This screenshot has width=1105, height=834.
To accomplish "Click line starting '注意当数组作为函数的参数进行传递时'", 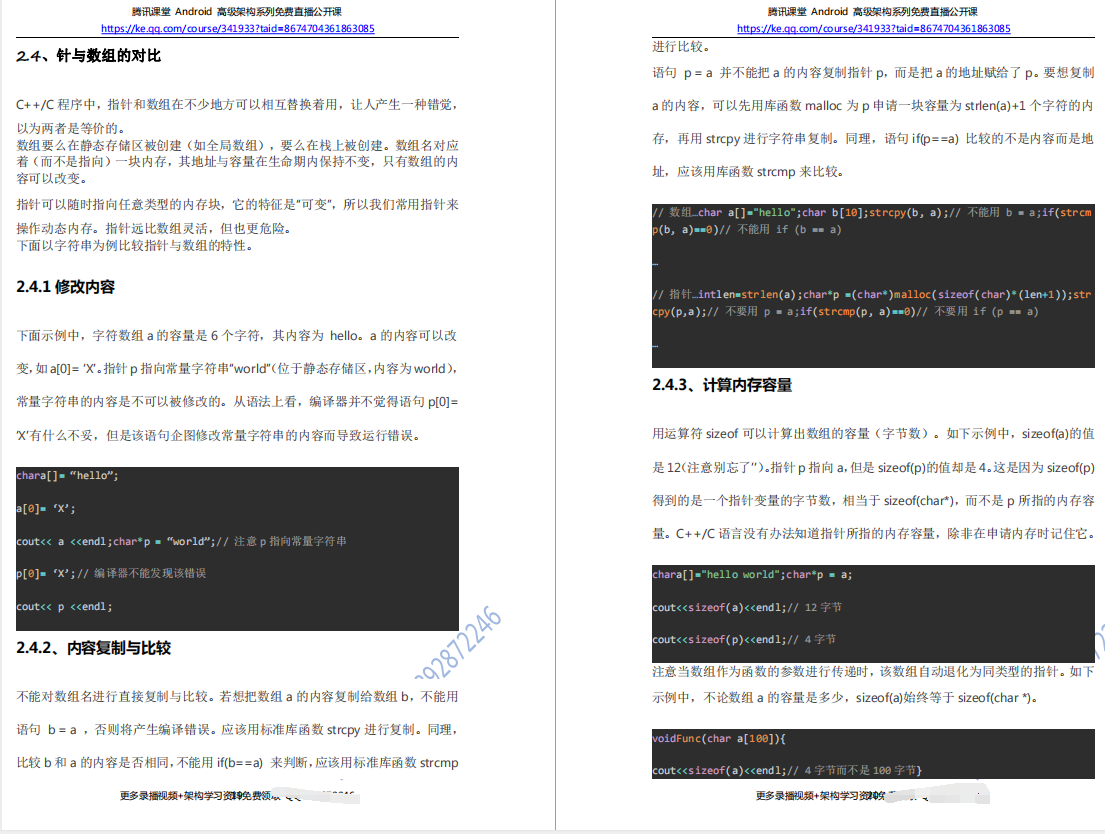I will pyautogui.click(x=873, y=672).
